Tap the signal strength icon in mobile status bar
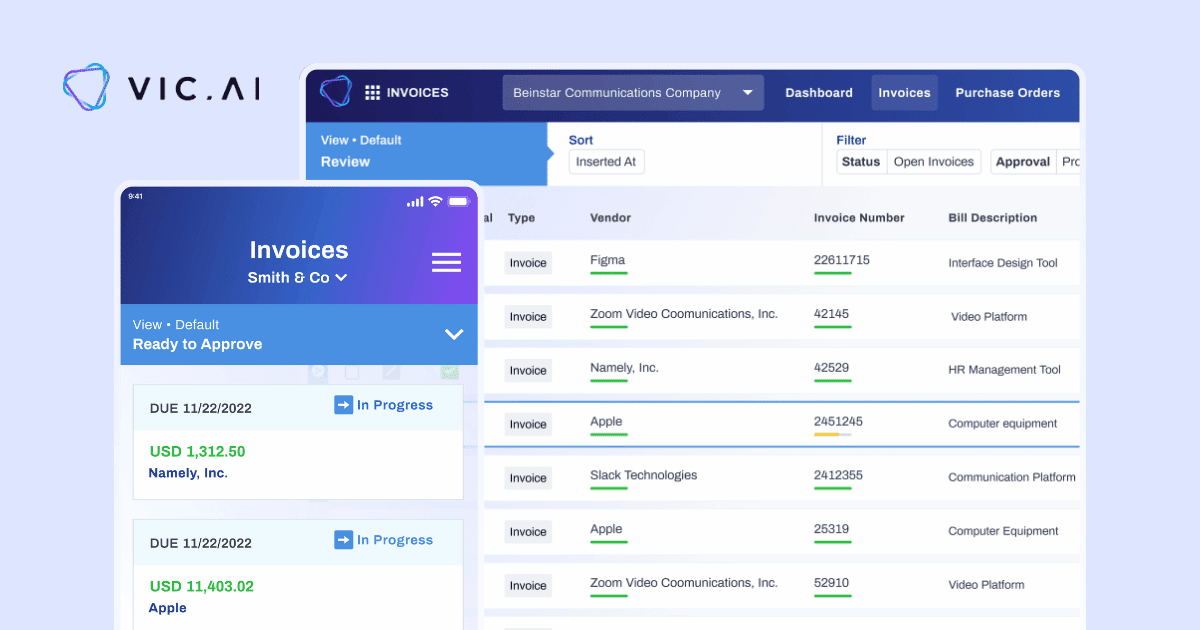Viewport: 1200px width, 630px height. pyautogui.click(x=415, y=202)
